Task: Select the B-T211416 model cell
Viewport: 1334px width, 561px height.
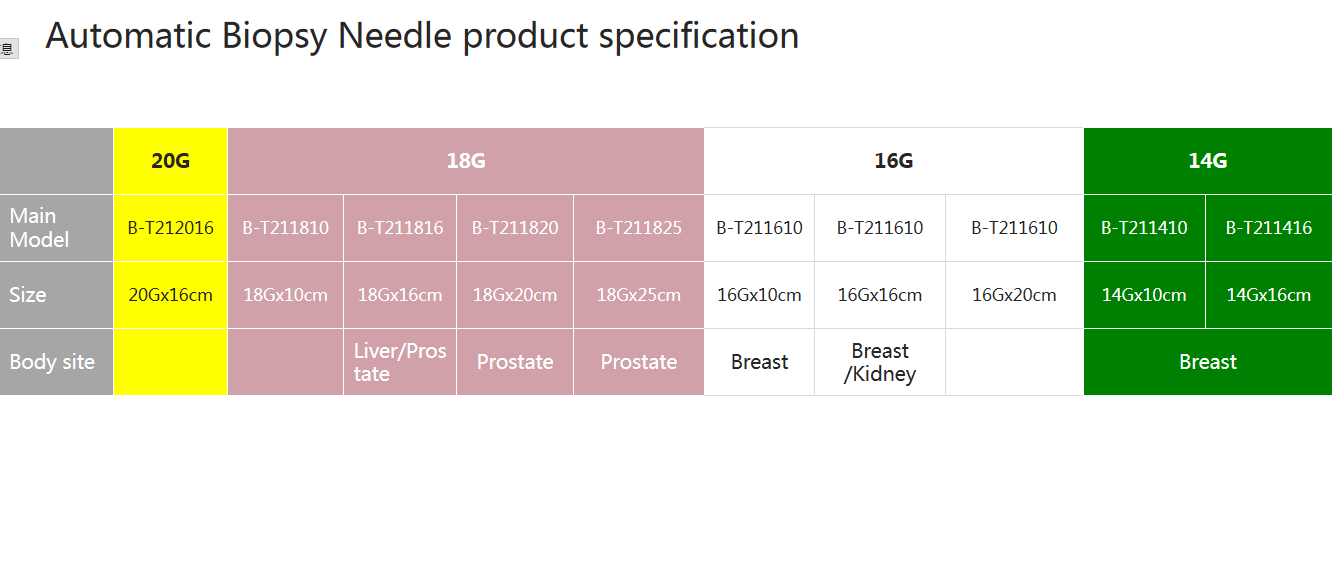Action: pos(1269,228)
